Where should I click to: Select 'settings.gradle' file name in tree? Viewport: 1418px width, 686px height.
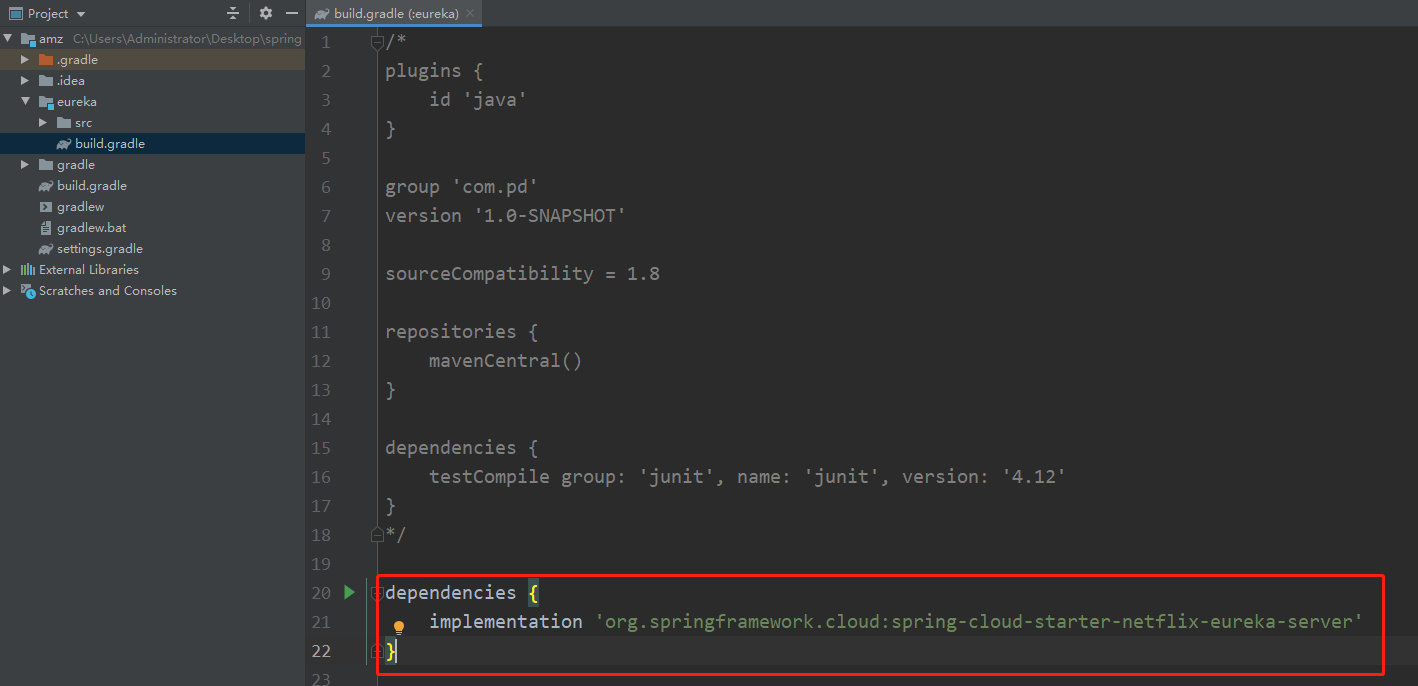[100, 249]
